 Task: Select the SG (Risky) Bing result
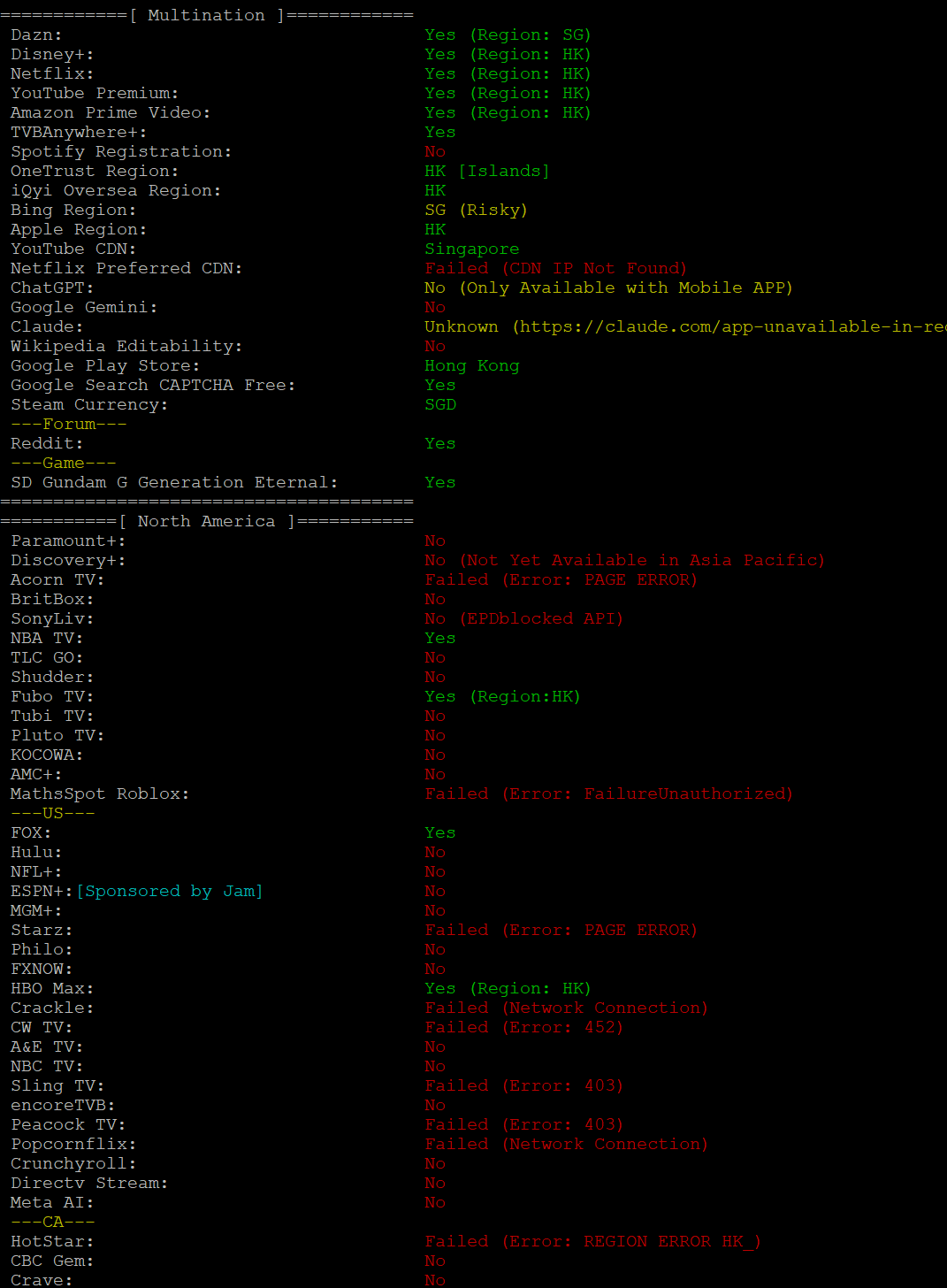click(476, 211)
